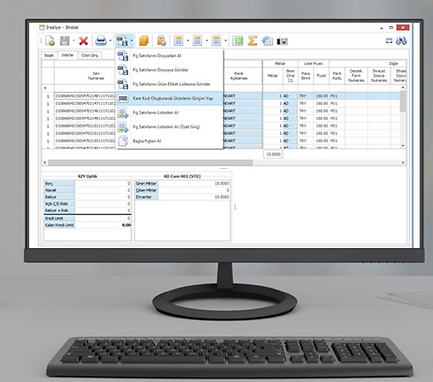Click the Envanter row label
The width and height of the screenshot is (433, 382).
pos(146,197)
